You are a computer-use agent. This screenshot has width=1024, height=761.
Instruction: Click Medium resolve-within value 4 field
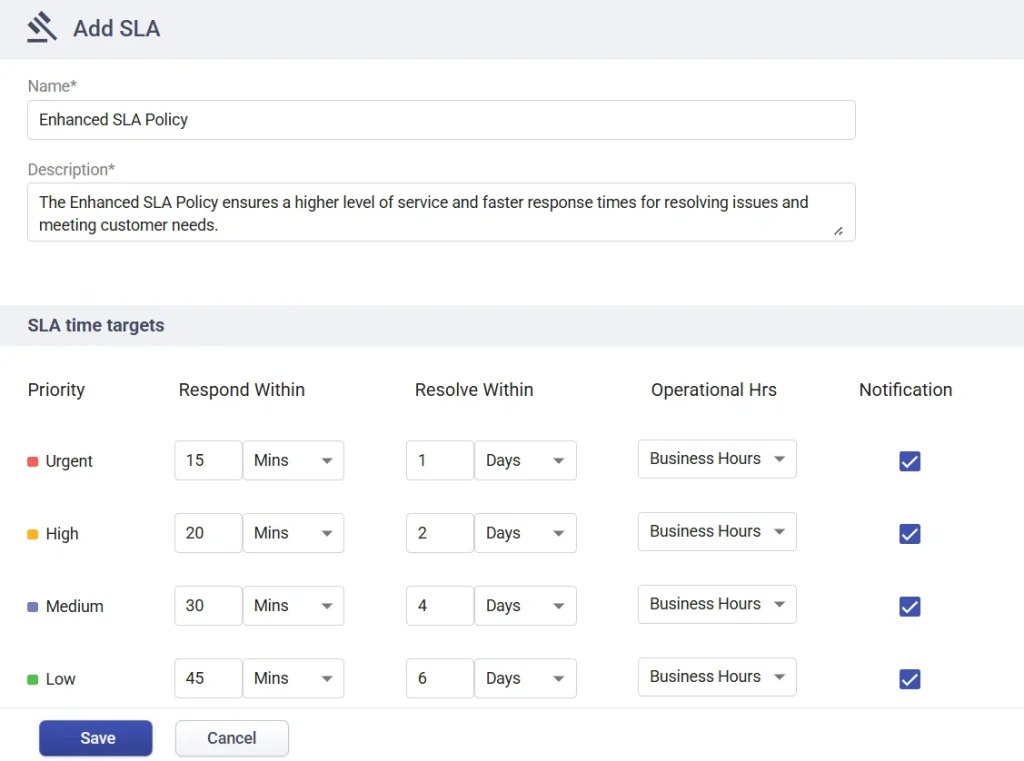click(440, 606)
